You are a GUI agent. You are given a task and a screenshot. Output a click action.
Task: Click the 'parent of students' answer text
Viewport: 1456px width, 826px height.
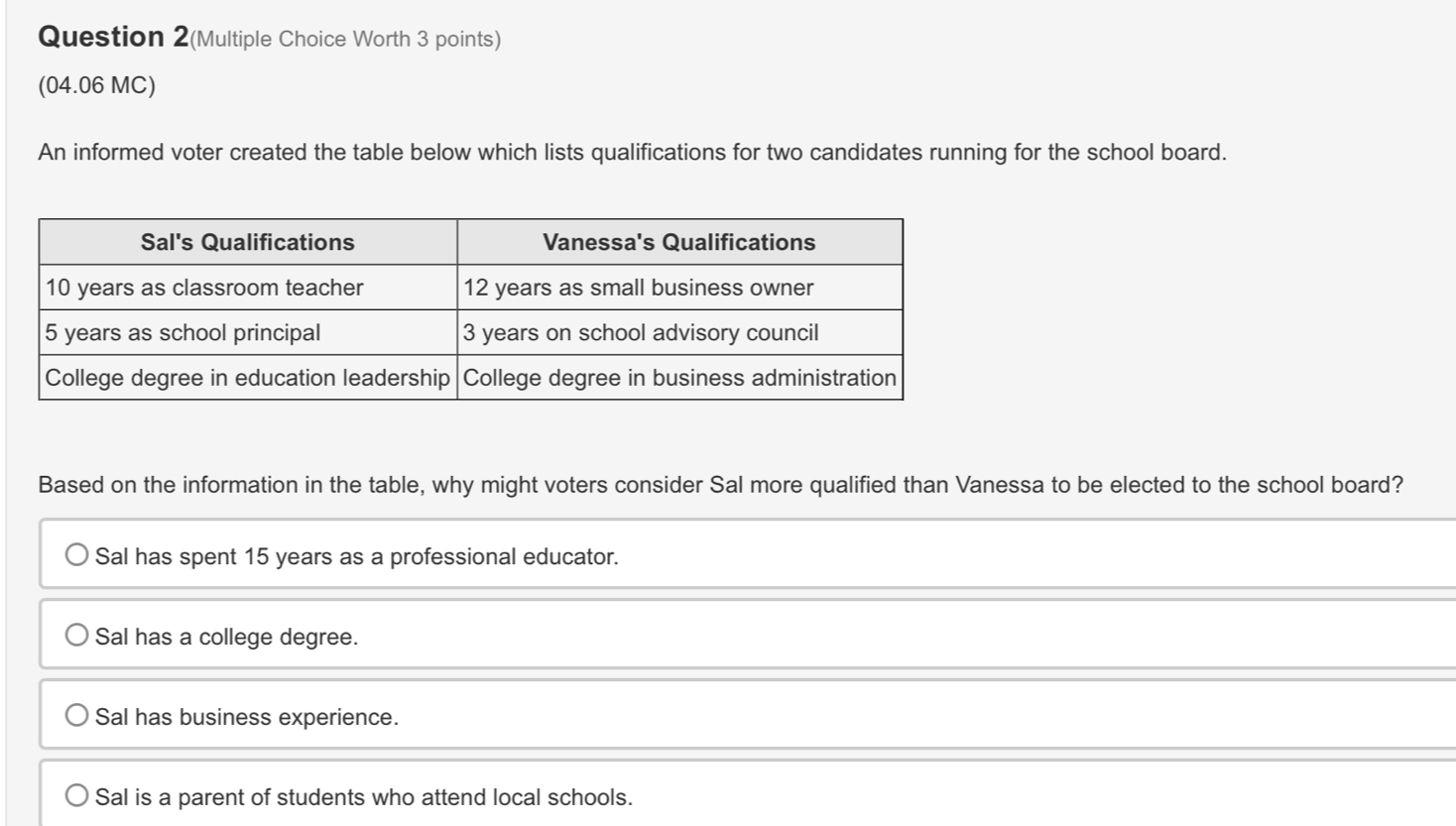(363, 797)
